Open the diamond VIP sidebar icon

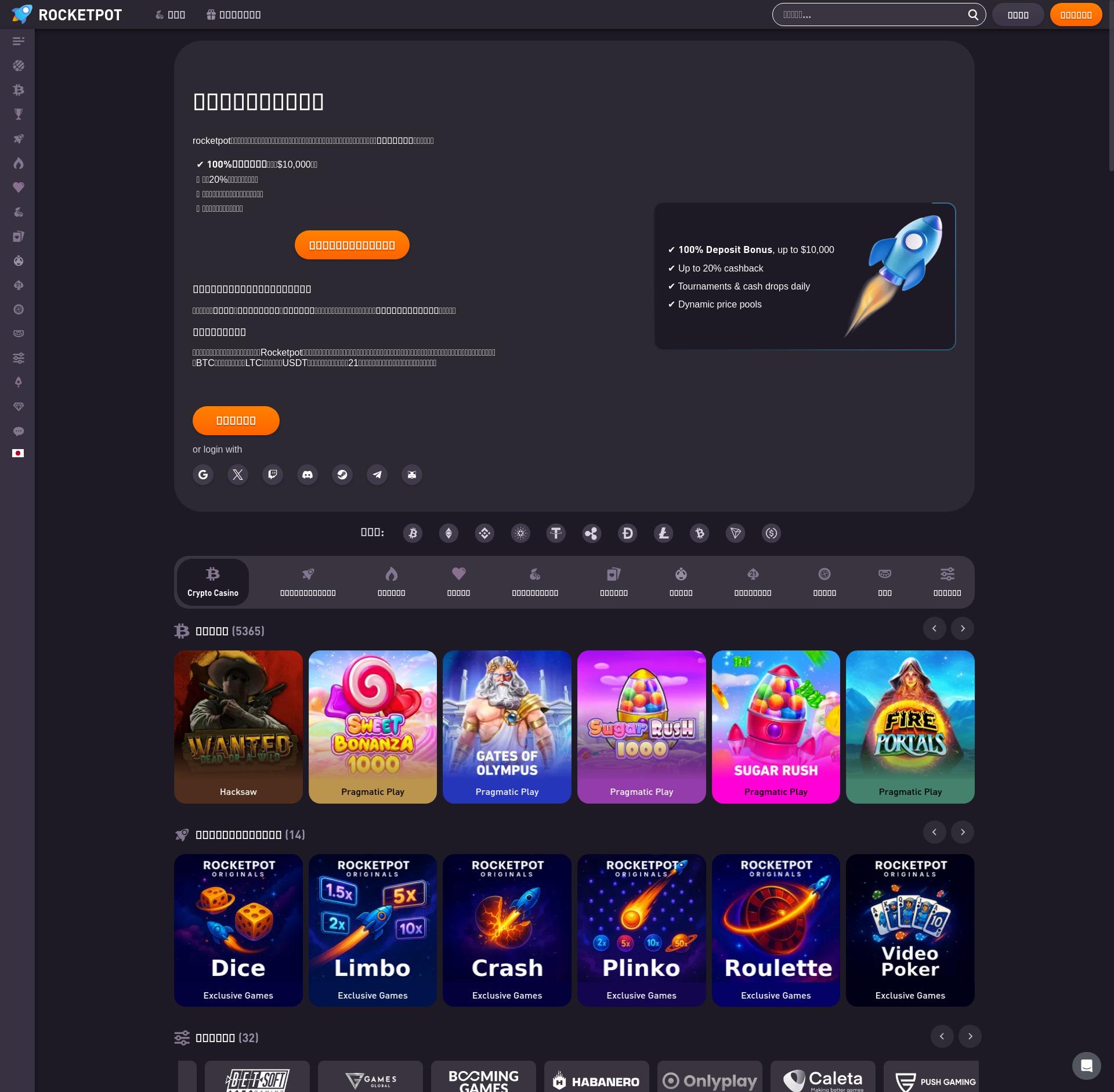19,407
